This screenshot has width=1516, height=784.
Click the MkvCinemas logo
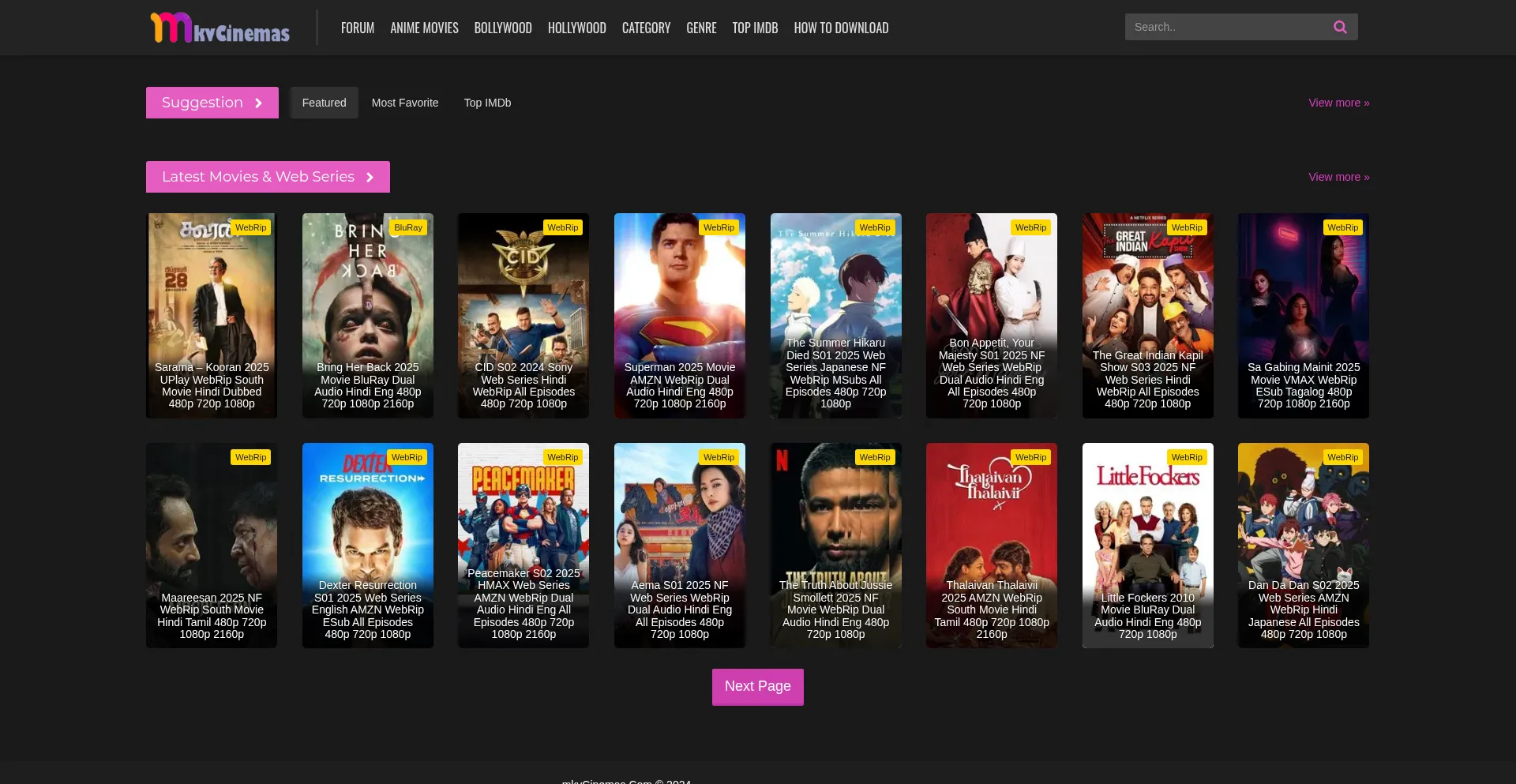tap(220, 28)
